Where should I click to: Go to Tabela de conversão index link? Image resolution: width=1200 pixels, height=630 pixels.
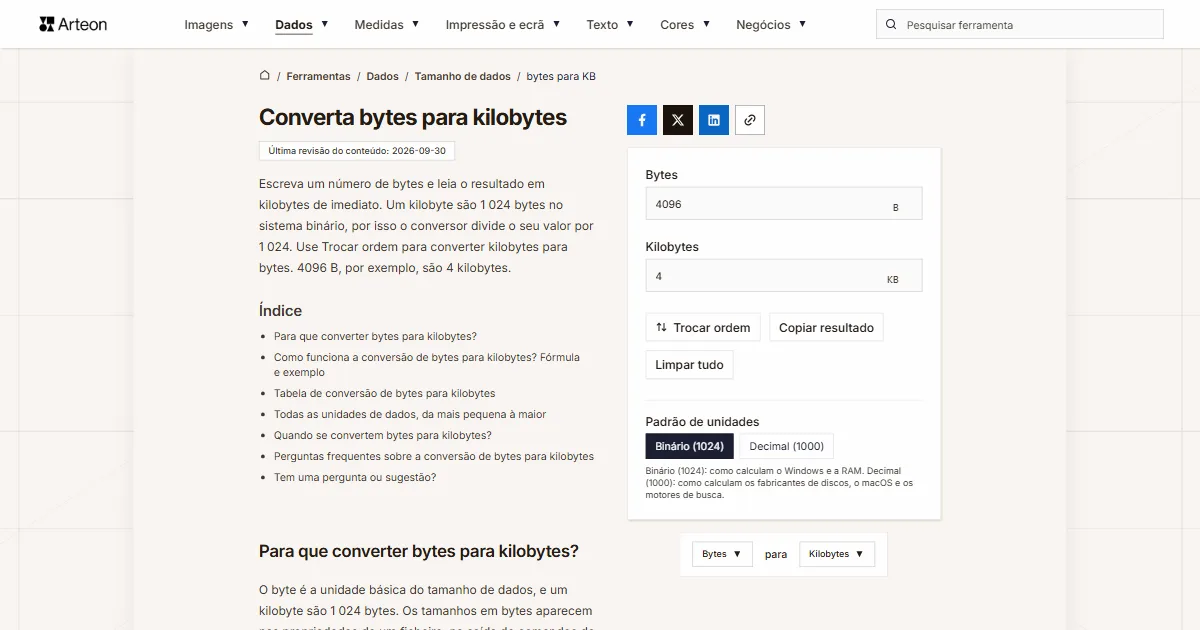pos(384,393)
